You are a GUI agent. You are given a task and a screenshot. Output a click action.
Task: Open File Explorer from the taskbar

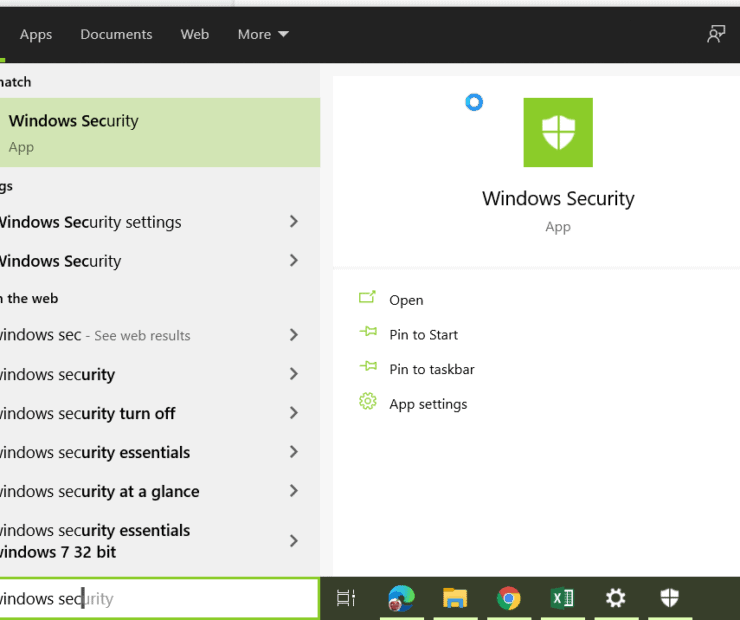(455, 598)
